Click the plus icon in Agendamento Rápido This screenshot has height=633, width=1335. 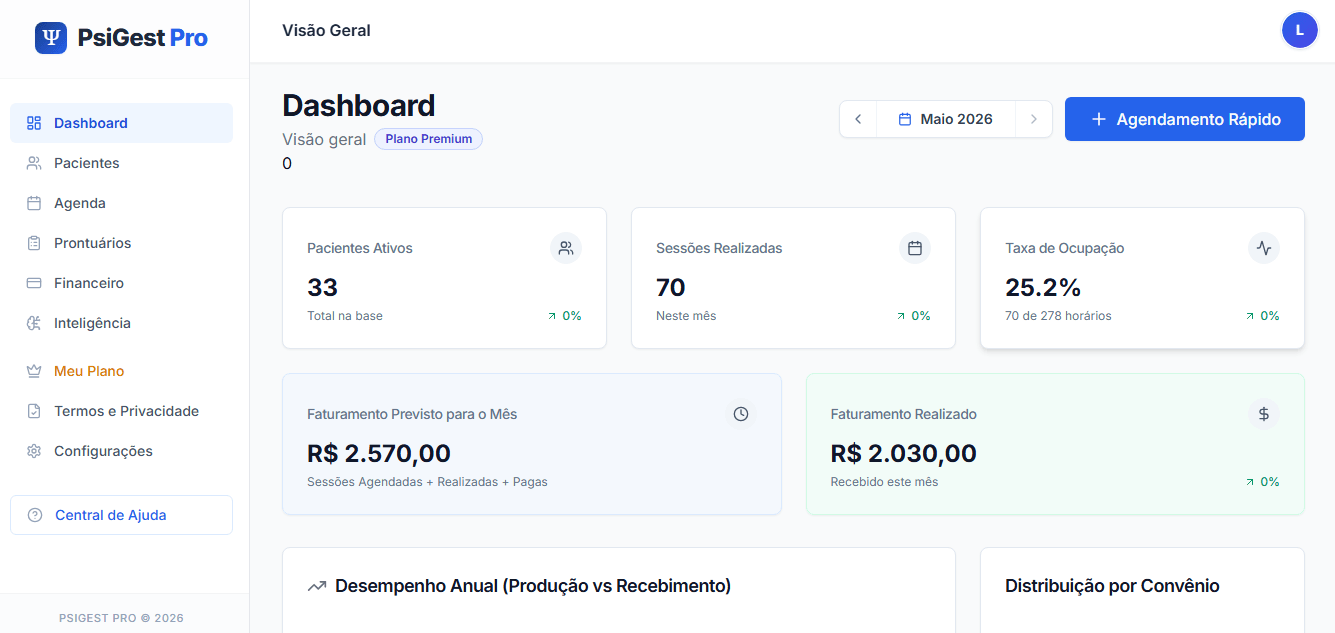[x=1098, y=119]
